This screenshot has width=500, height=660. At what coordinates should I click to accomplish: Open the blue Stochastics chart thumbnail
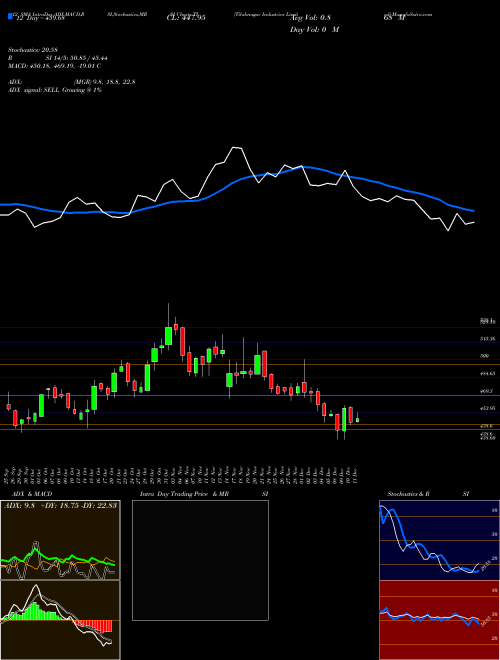439,540
